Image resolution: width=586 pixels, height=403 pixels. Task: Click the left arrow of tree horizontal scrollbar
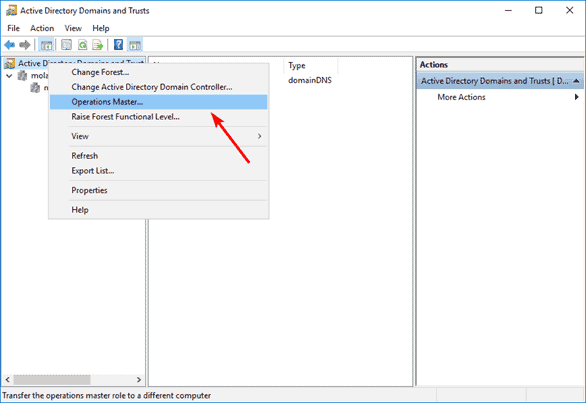coord(7,379)
